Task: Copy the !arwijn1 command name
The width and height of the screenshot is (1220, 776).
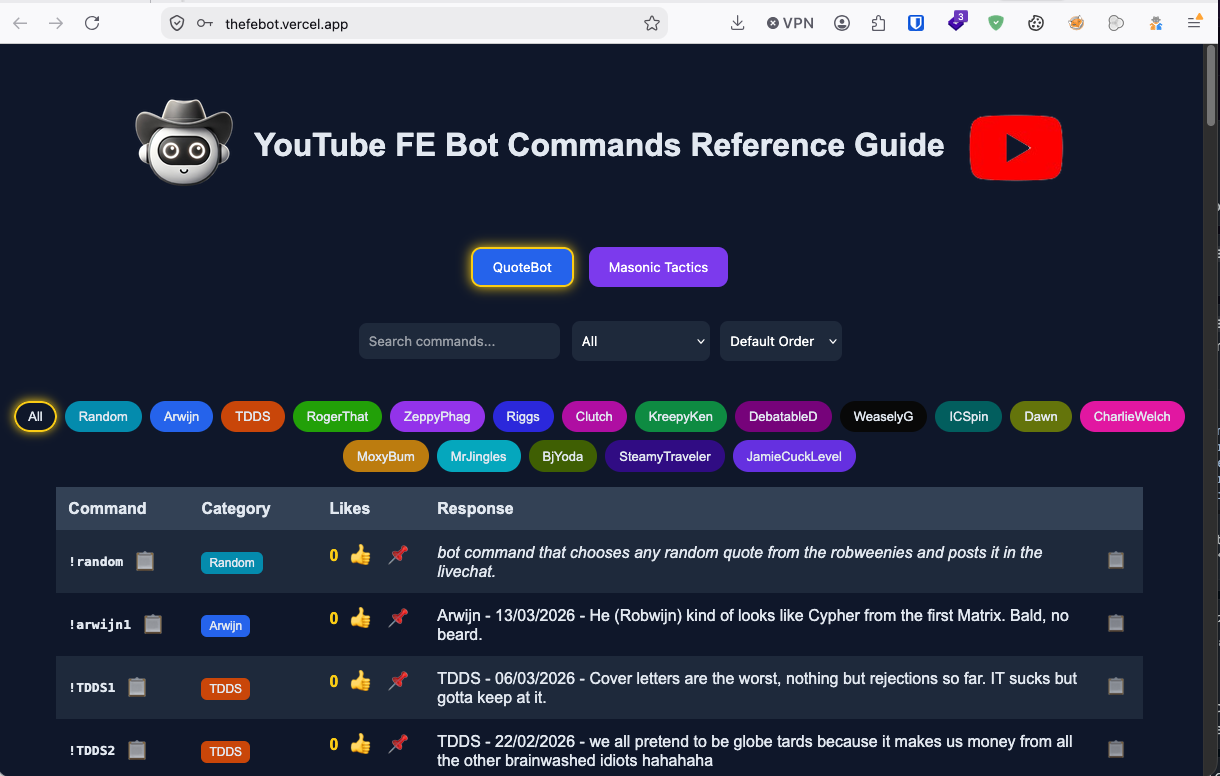Action: coord(153,624)
